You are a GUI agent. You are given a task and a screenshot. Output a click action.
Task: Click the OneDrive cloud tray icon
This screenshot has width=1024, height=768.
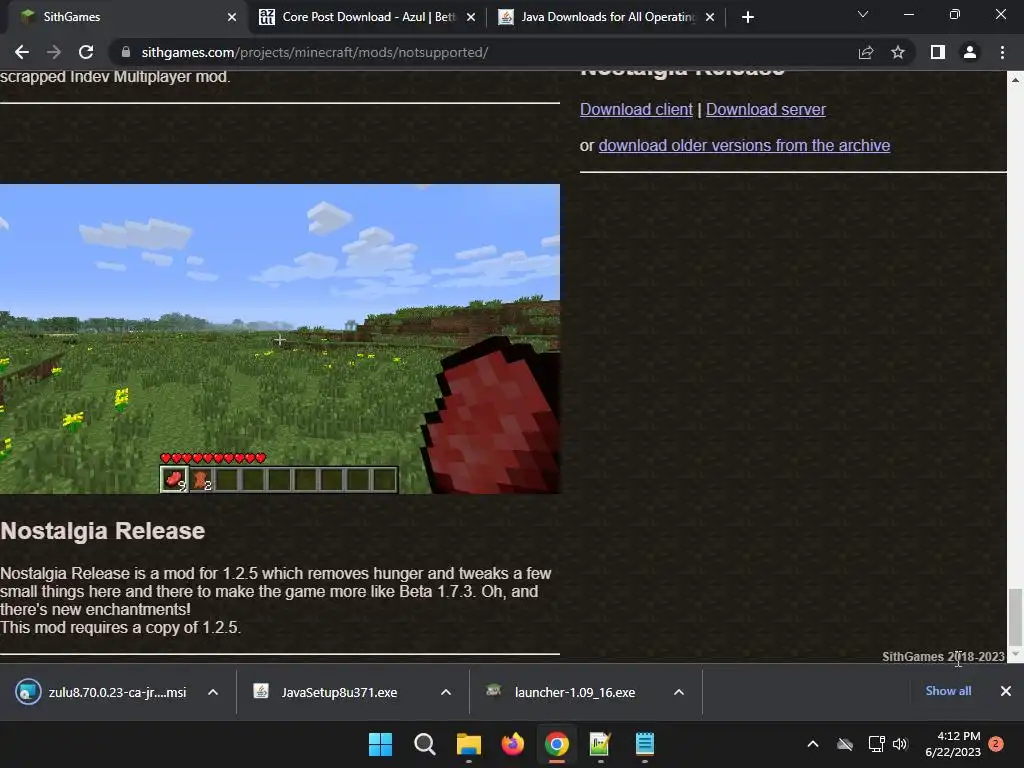pyautogui.click(x=845, y=744)
